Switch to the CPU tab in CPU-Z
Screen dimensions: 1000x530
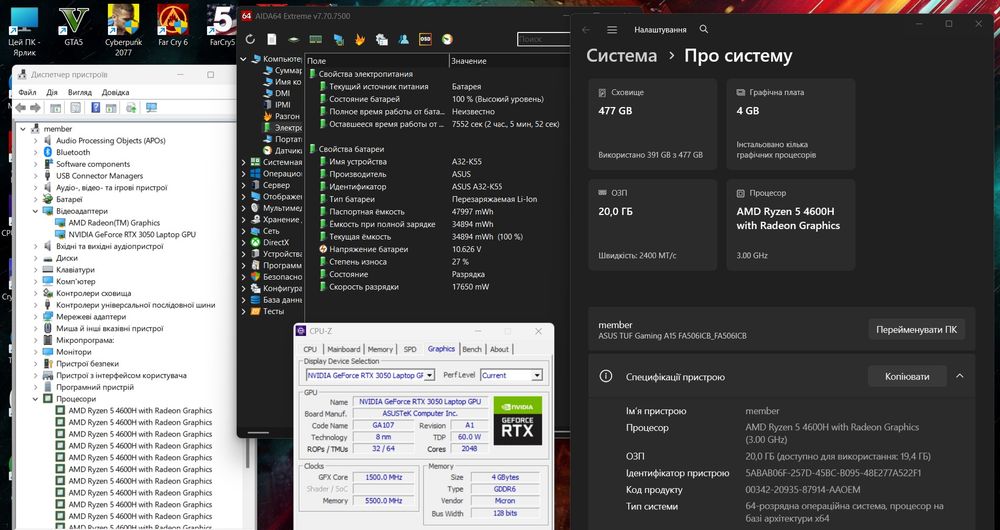(310, 350)
